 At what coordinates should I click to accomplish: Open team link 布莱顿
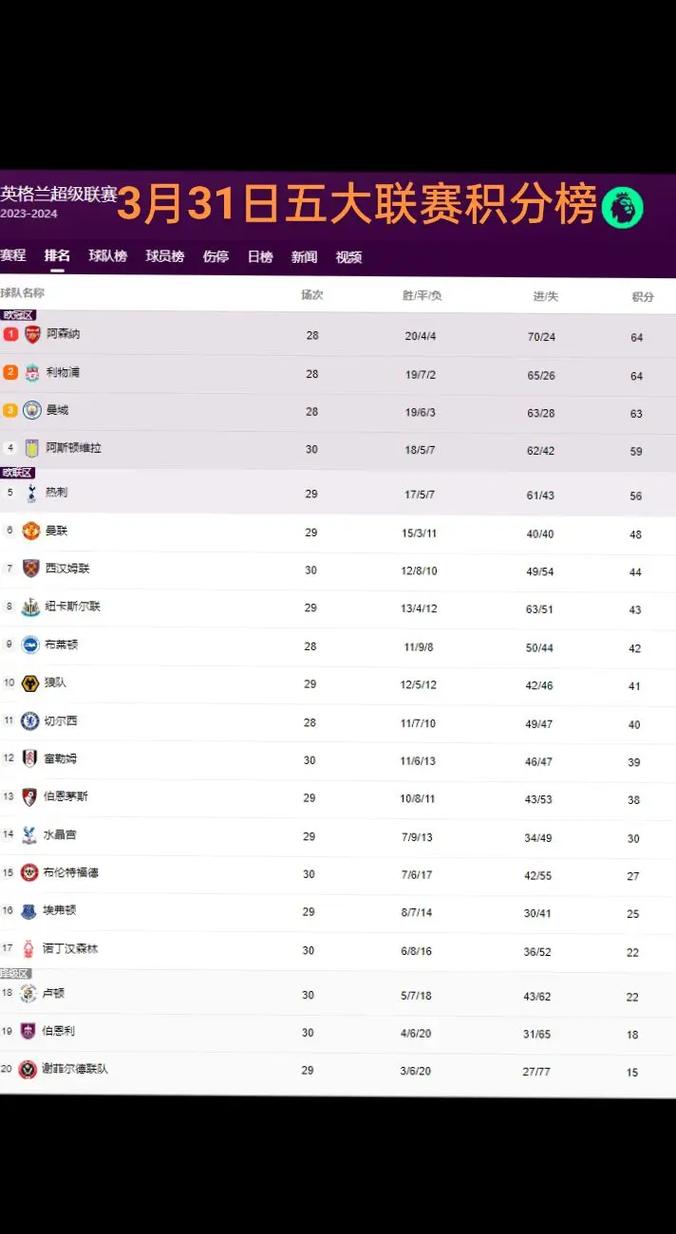point(62,645)
